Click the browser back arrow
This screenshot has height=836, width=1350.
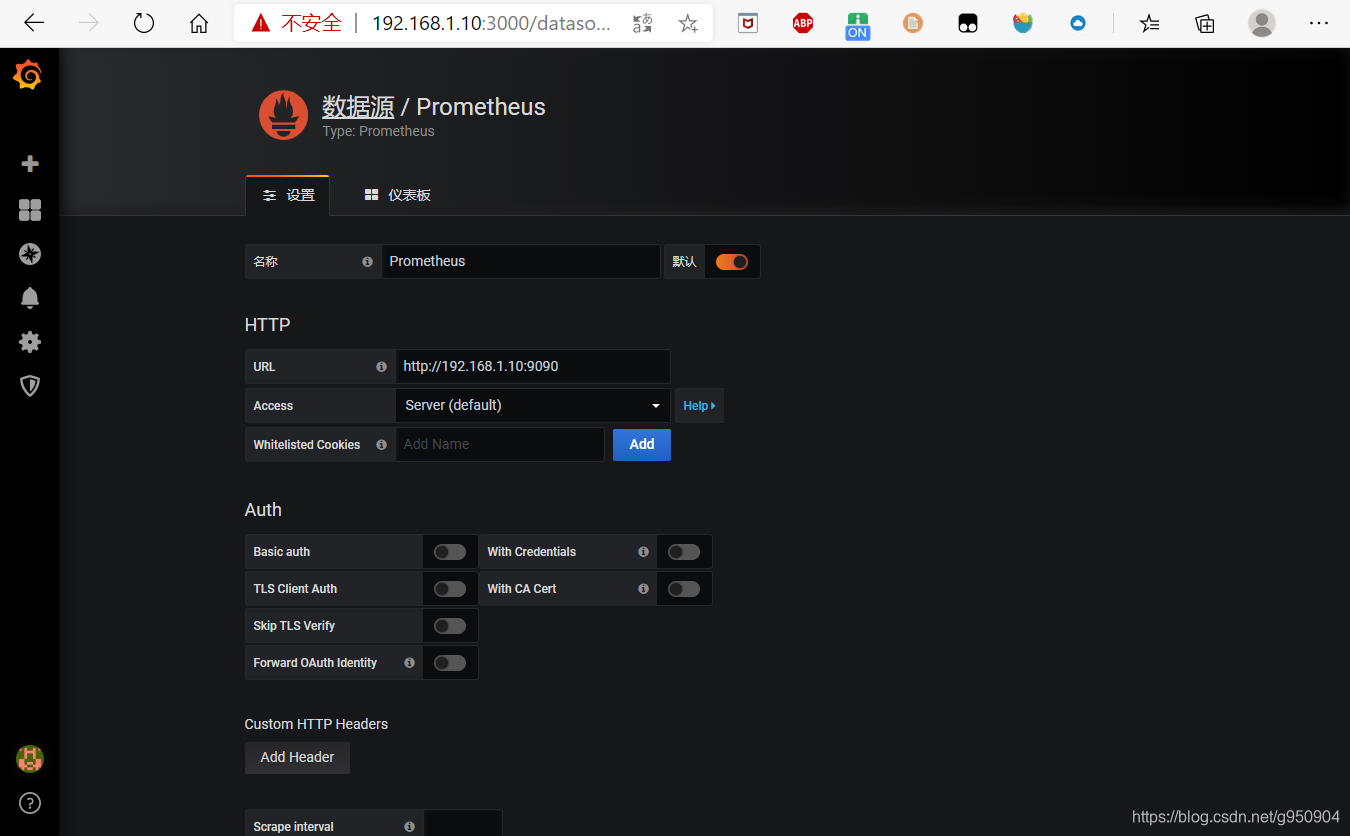click(x=34, y=23)
